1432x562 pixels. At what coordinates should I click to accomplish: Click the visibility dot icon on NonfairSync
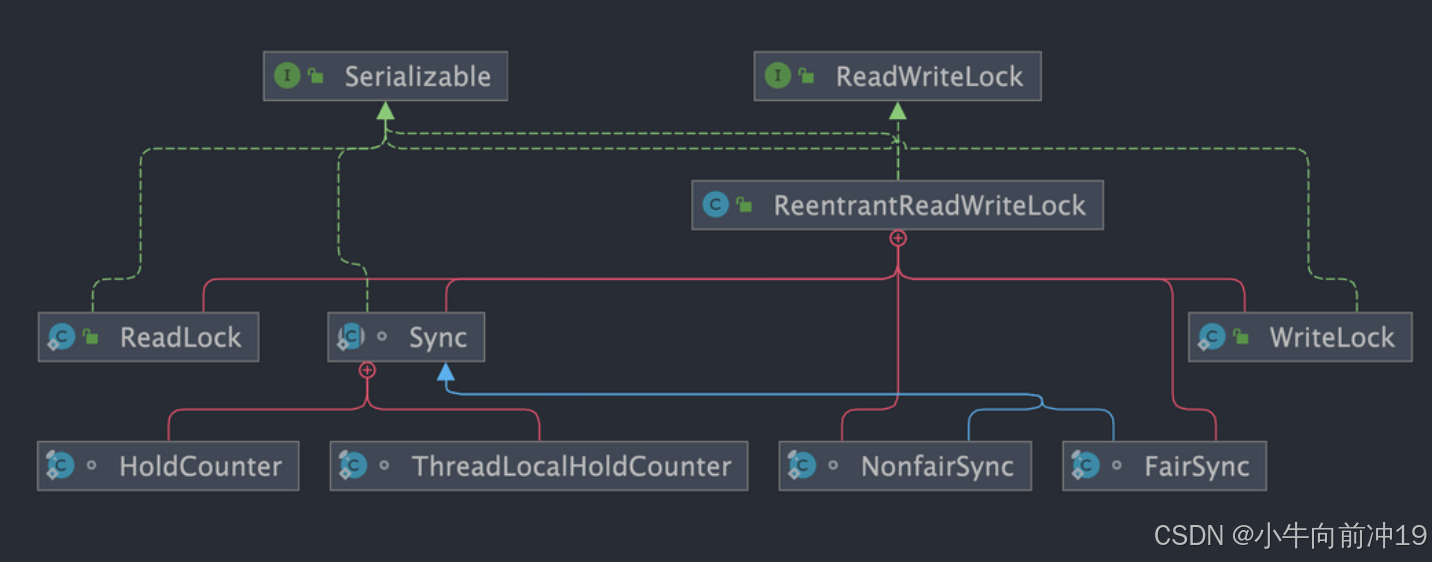point(833,466)
